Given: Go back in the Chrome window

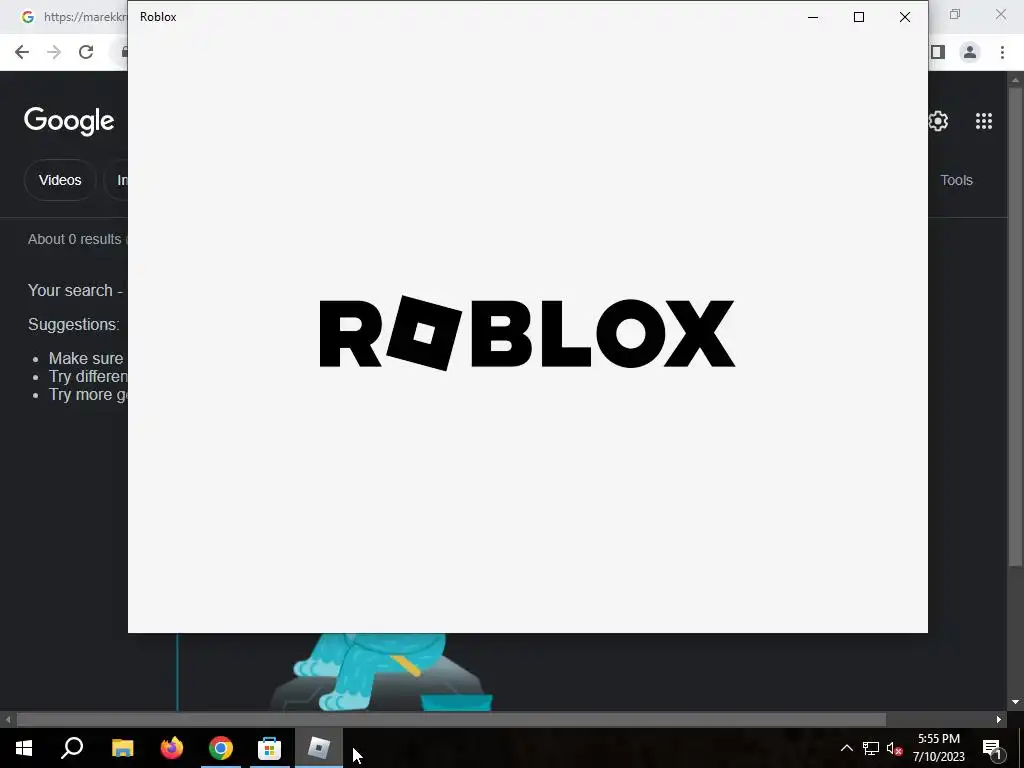Looking at the screenshot, I should point(22,52).
